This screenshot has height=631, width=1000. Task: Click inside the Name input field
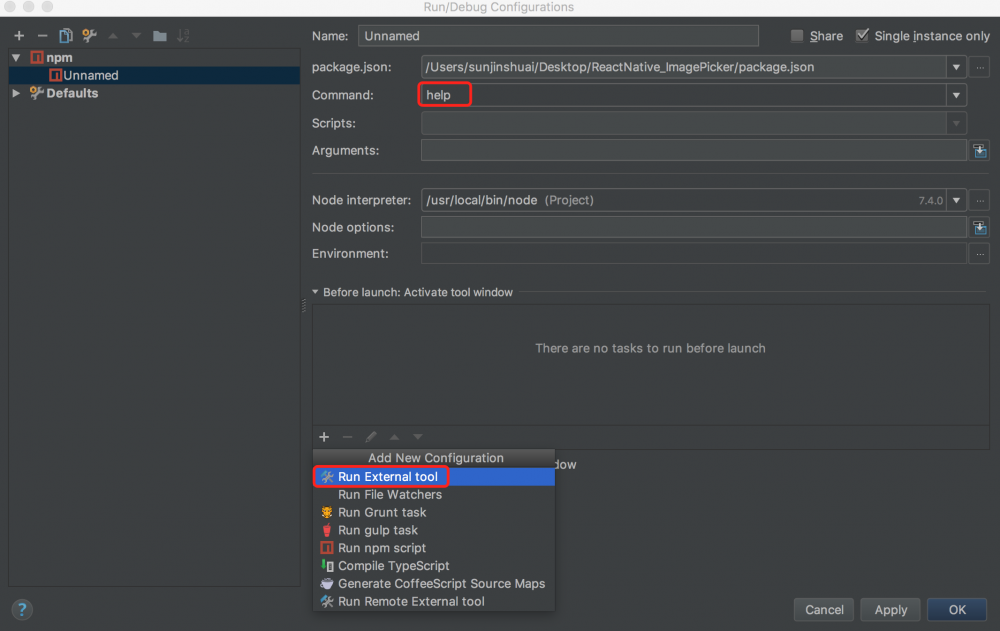coord(557,35)
